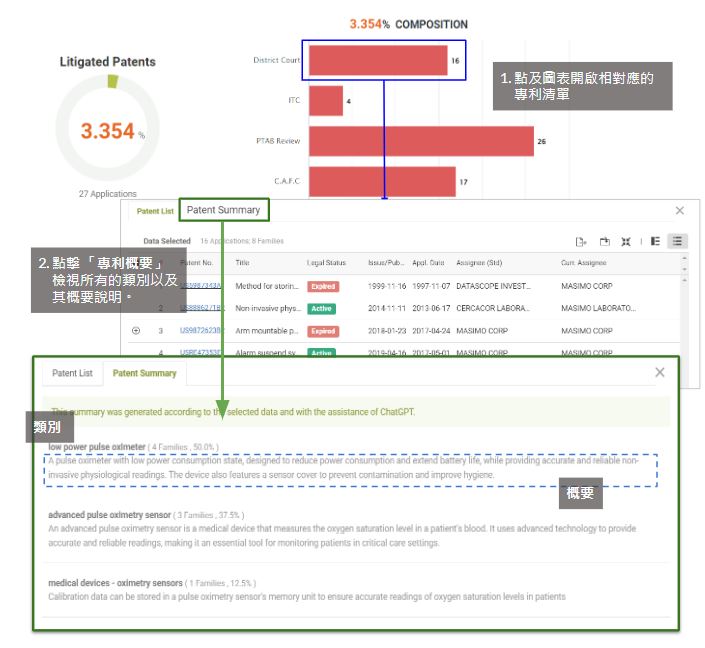Select Patent Summary tab in lower panel
The width and height of the screenshot is (705, 648).
[x=144, y=373]
